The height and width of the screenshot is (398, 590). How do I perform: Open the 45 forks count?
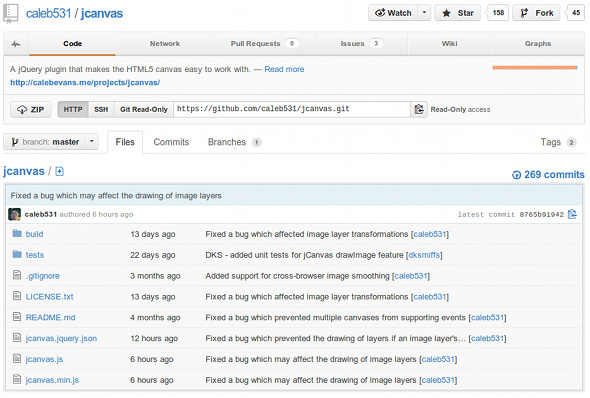pos(576,13)
